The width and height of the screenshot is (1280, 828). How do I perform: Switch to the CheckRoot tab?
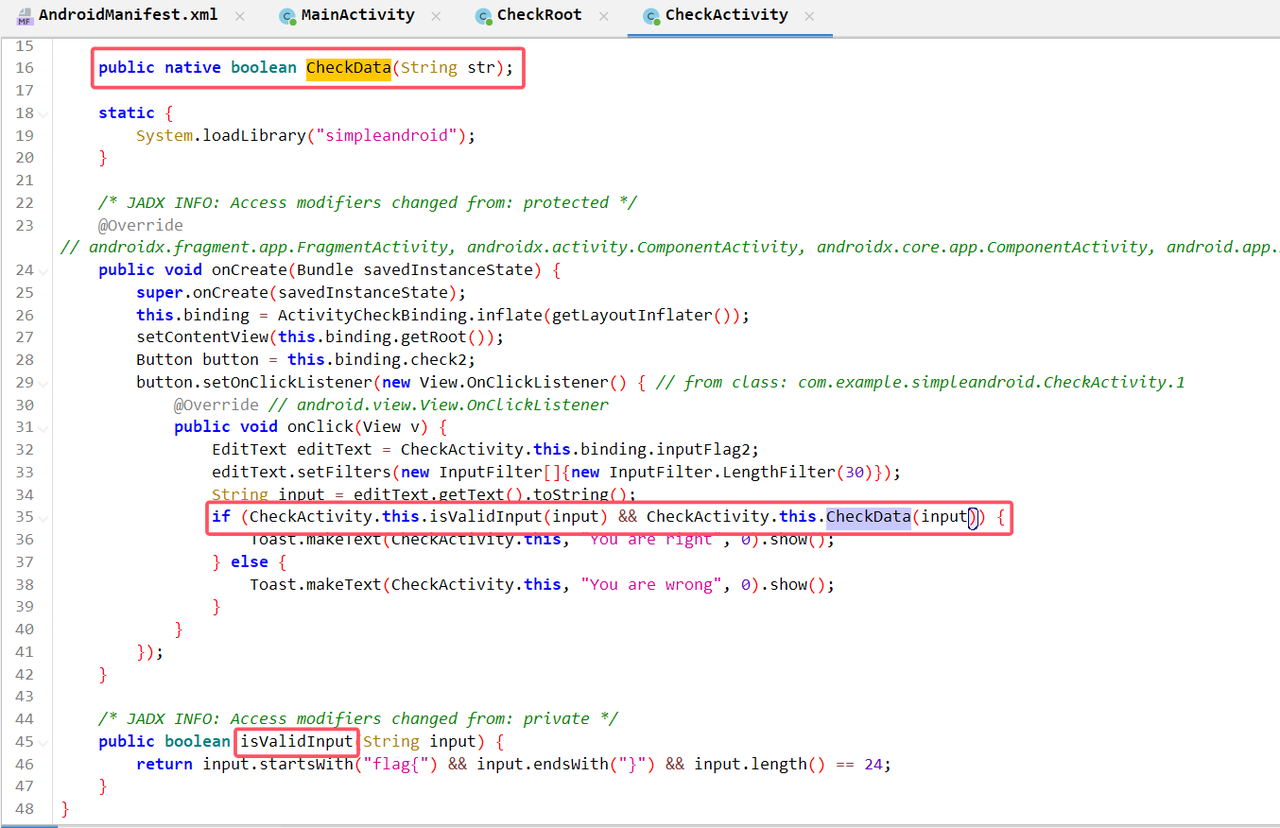[x=539, y=16]
